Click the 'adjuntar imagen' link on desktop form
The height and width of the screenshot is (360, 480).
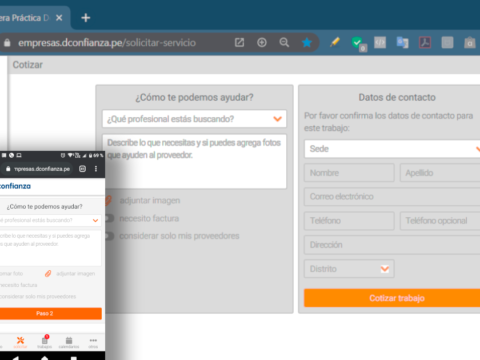[x=150, y=200]
